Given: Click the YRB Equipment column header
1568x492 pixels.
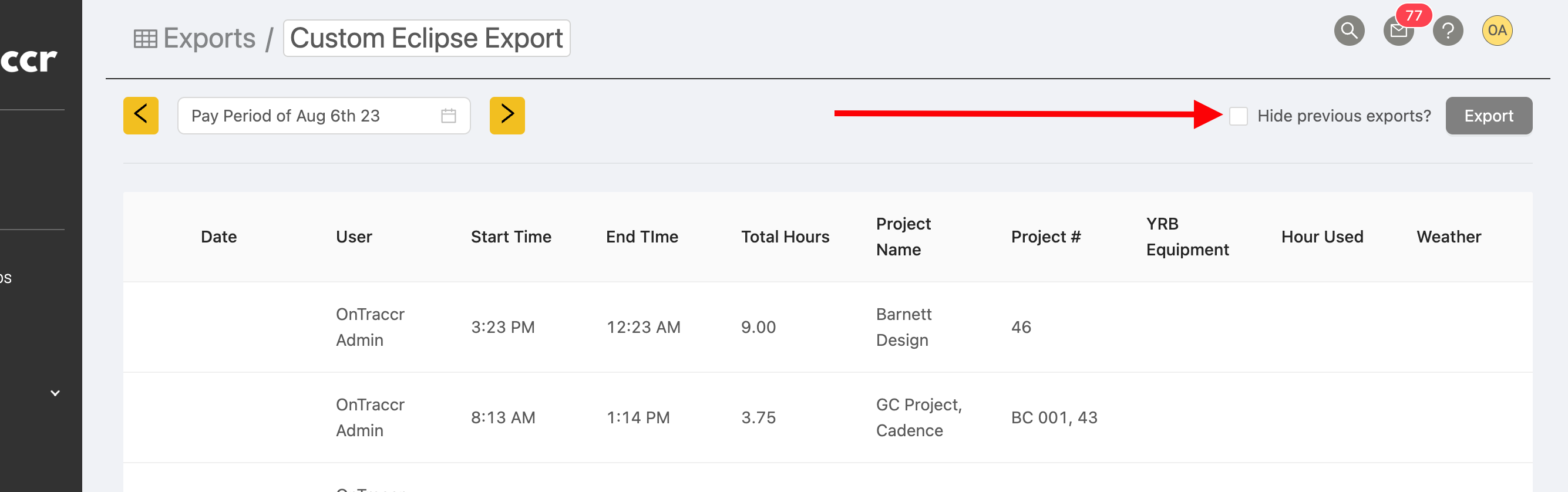Looking at the screenshot, I should coord(1187,237).
